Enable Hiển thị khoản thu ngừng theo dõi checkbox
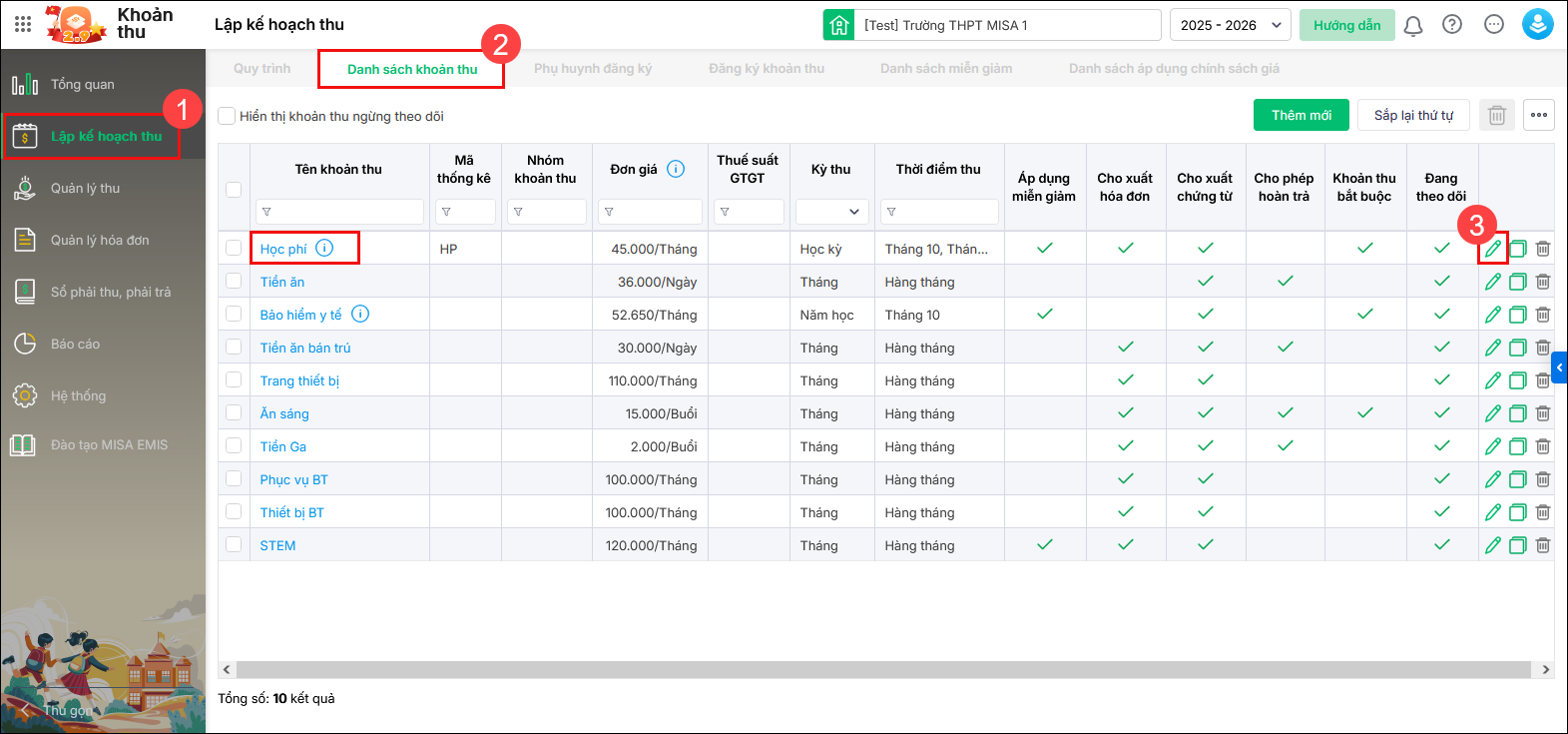This screenshot has width=1568, height=734. click(x=227, y=116)
